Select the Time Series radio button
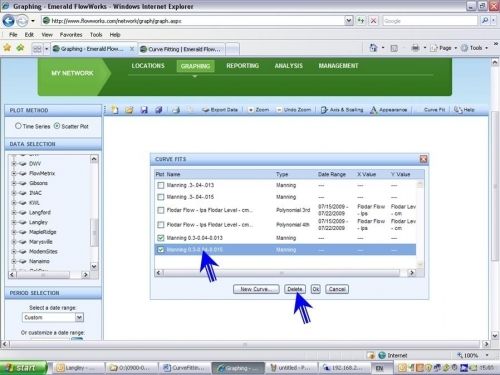The image size is (500, 375). pos(18,126)
